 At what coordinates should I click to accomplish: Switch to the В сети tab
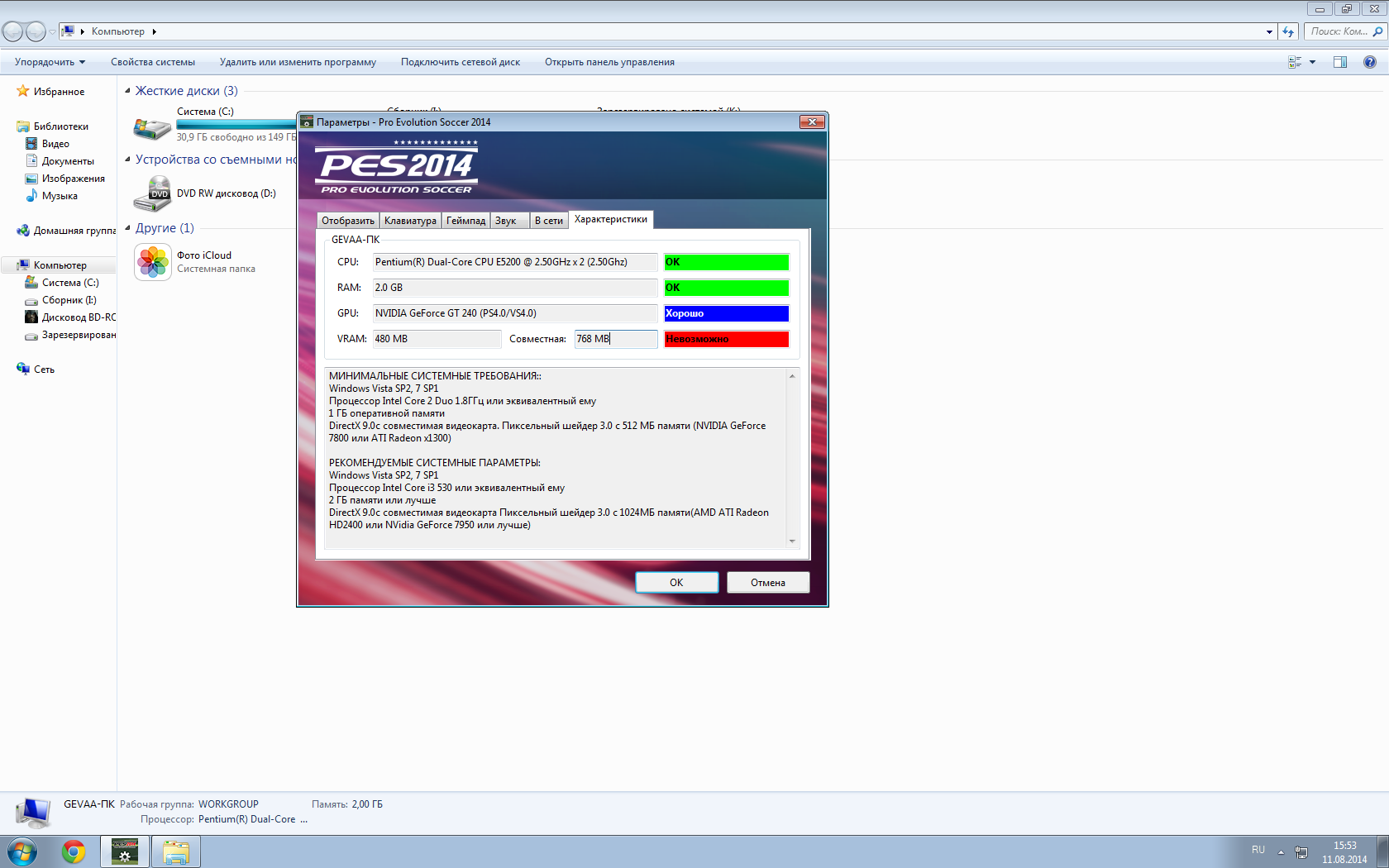pyautogui.click(x=548, y=221)
